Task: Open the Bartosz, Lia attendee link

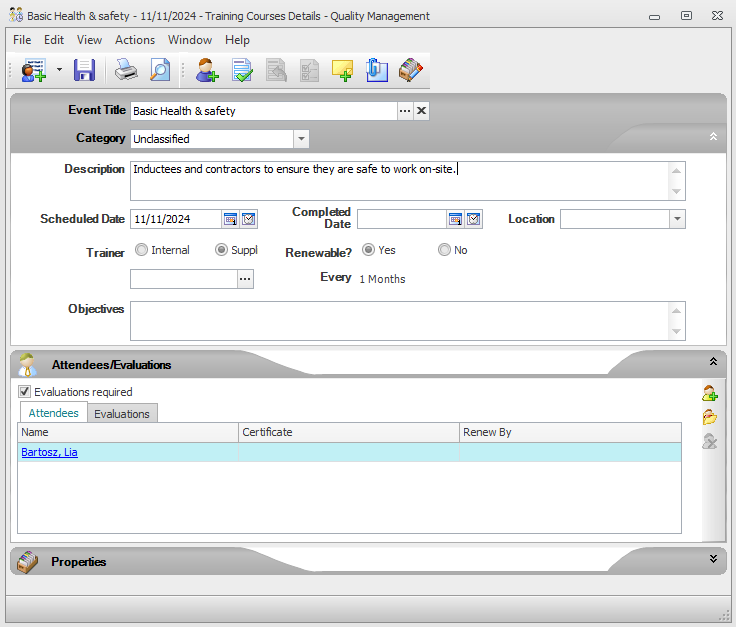Action: tap(49, 452)
